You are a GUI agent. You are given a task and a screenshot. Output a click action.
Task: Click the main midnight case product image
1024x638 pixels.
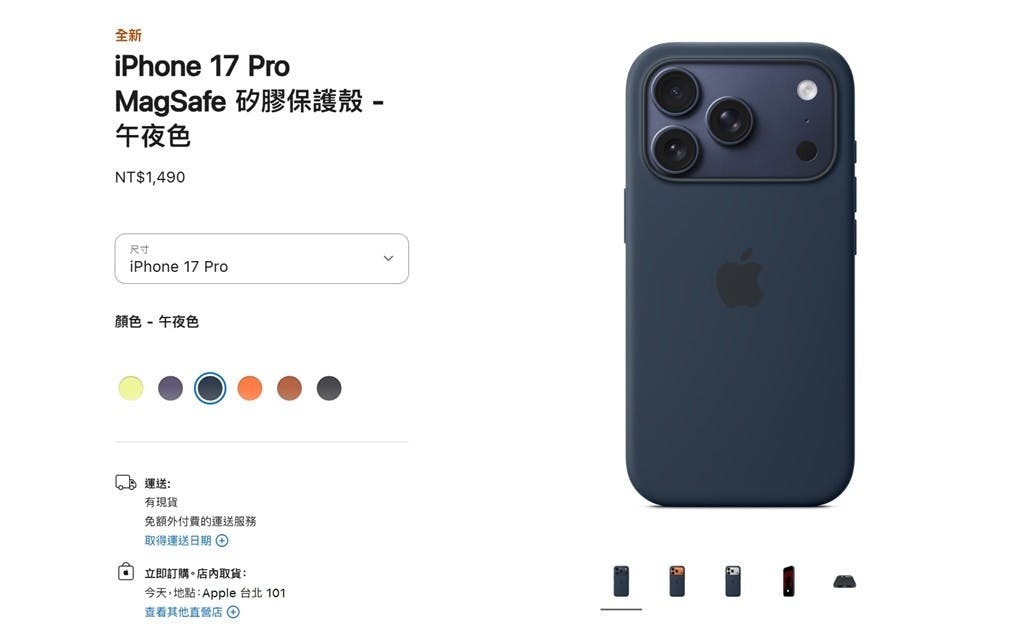tap(740, 275)
